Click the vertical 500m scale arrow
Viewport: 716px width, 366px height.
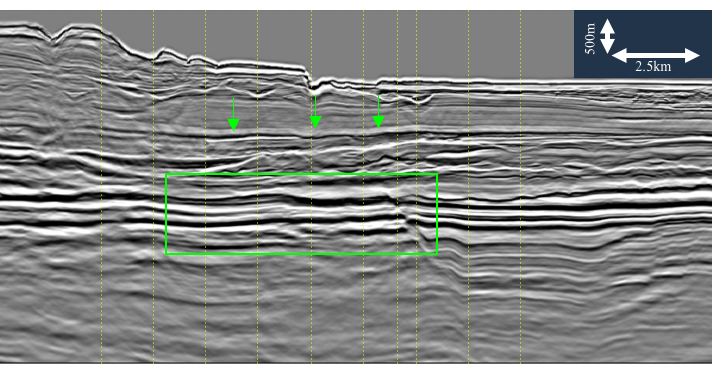coord(607,37)
